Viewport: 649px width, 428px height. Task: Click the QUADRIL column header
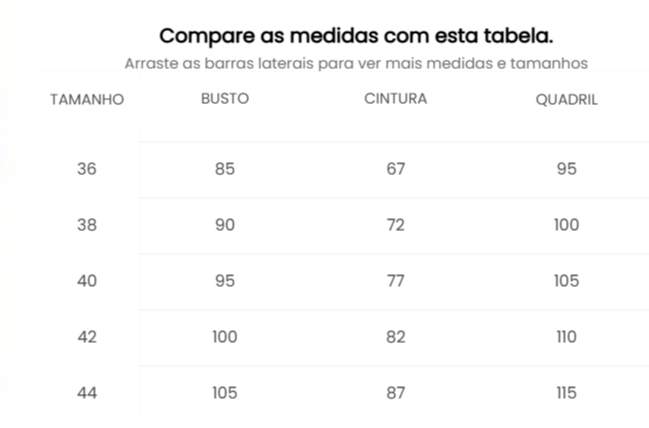pyautogui.click(x=566, y=100)
